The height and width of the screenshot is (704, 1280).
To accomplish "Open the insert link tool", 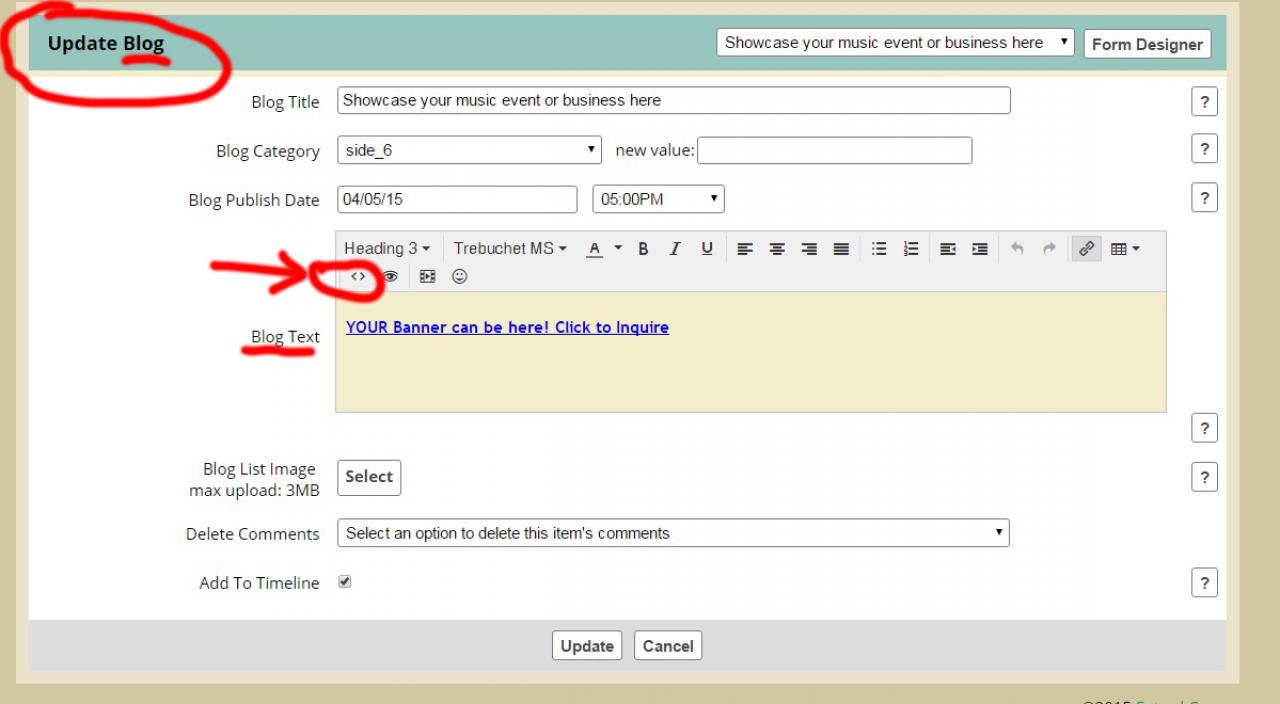I will [x=1086, y=249].
